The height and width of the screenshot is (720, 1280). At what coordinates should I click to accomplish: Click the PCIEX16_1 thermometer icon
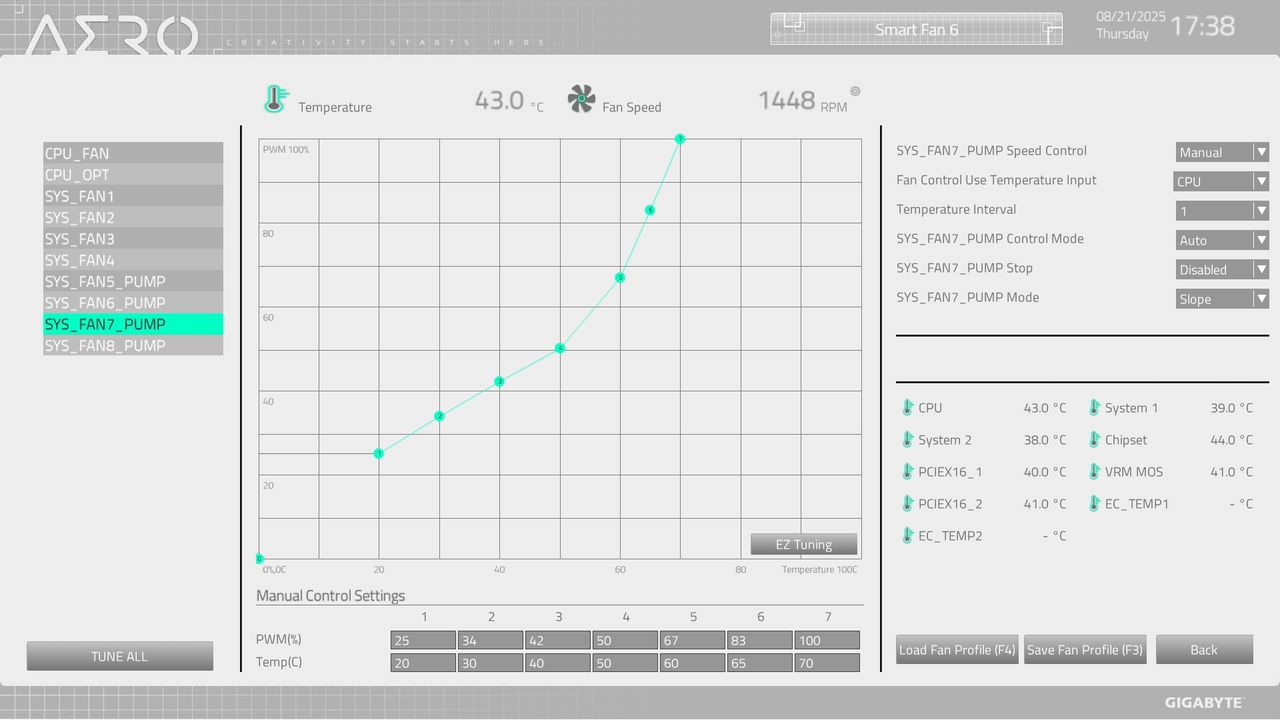pyautogui.click(x=908, y=472)
